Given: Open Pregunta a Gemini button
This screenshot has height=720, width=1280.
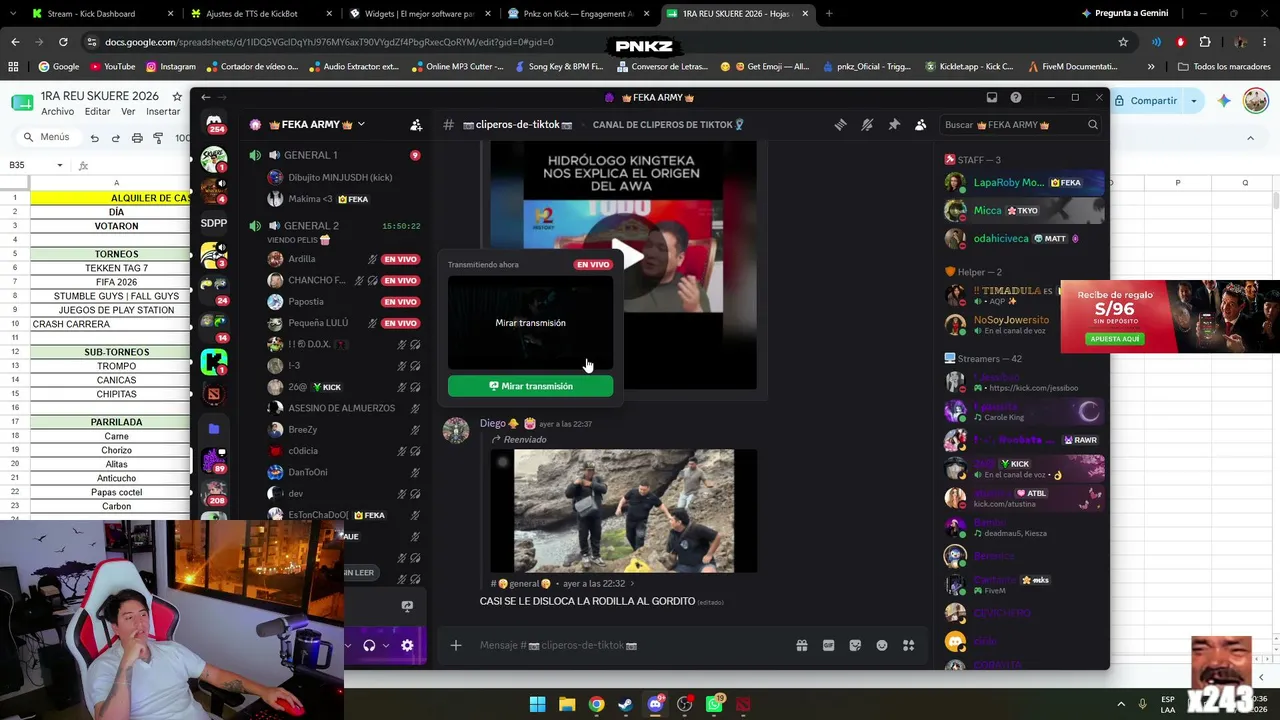Looking at the screenshot, I should pos(1123,14).
